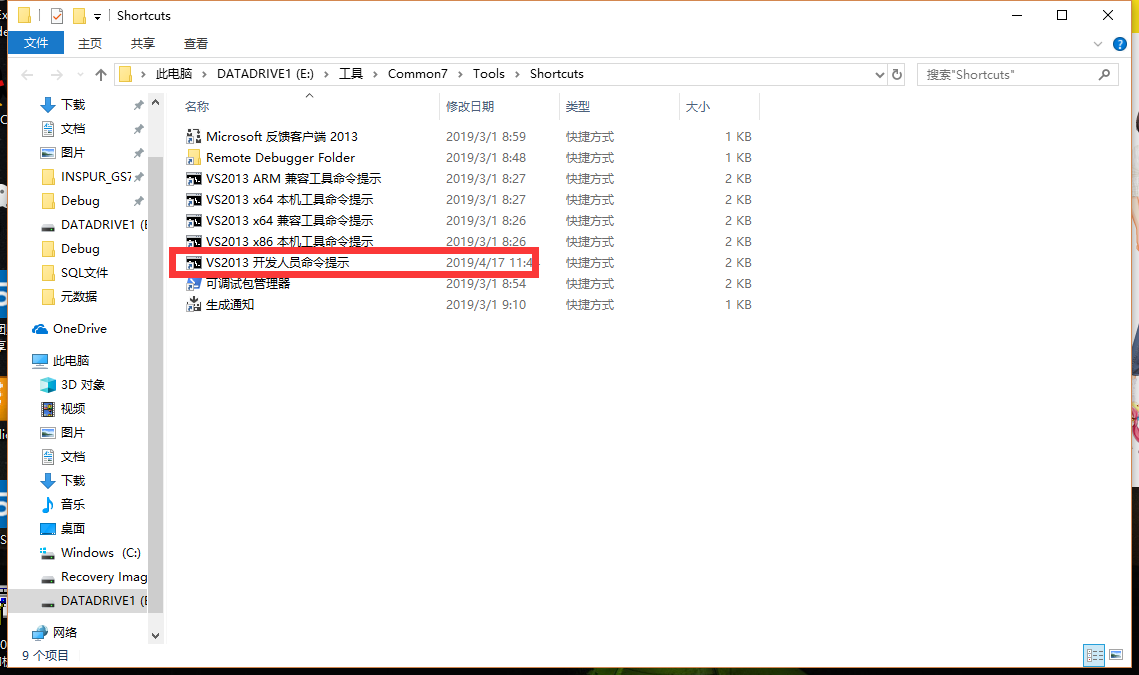Click 此电脑 in the address breadcrumb
The image size is (1139, 675).
(174, 73)
